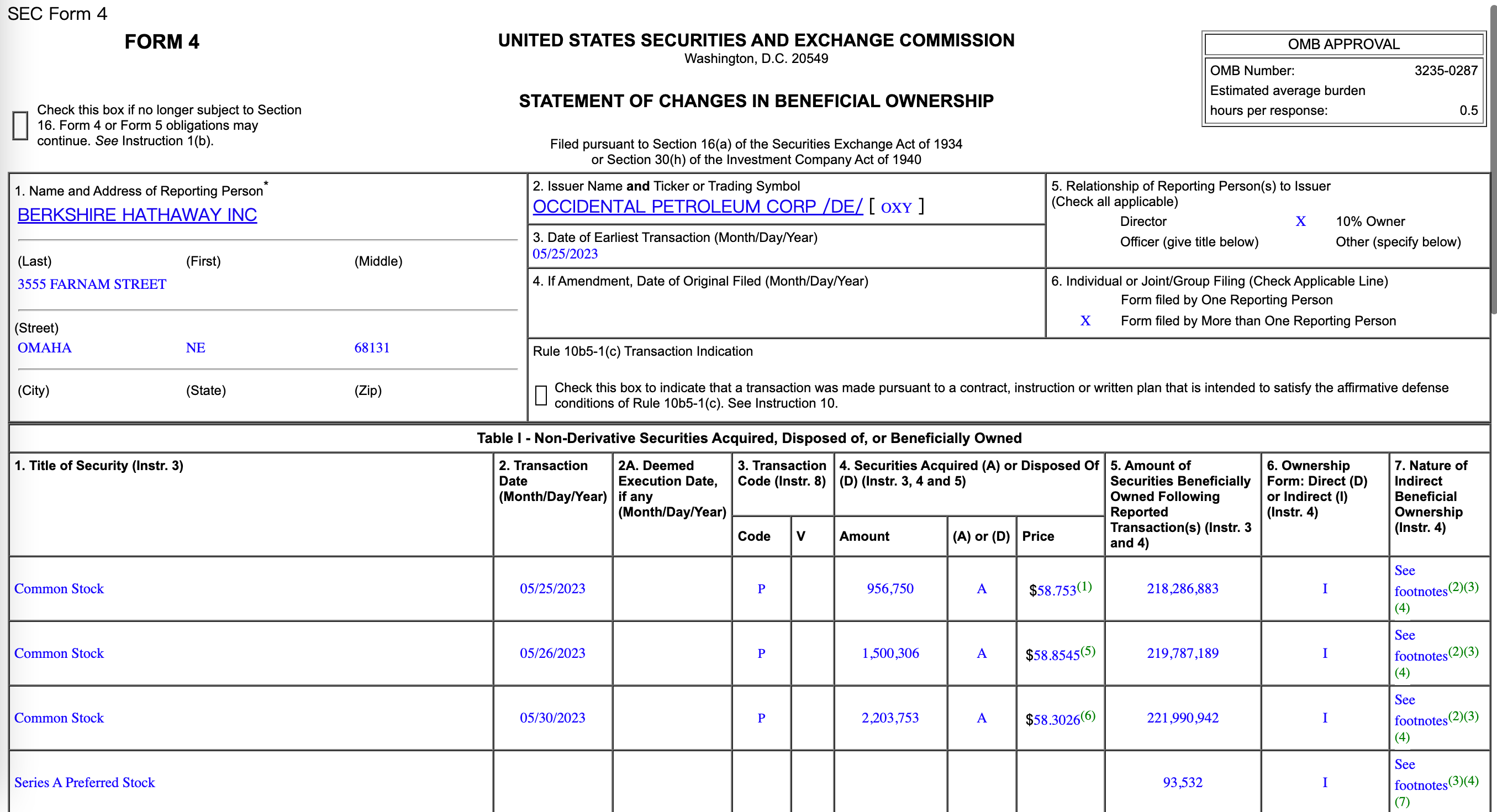Click the beneficially owned amount 218,286,883
Viewport: 1497px width, 812px height.
1182,589
